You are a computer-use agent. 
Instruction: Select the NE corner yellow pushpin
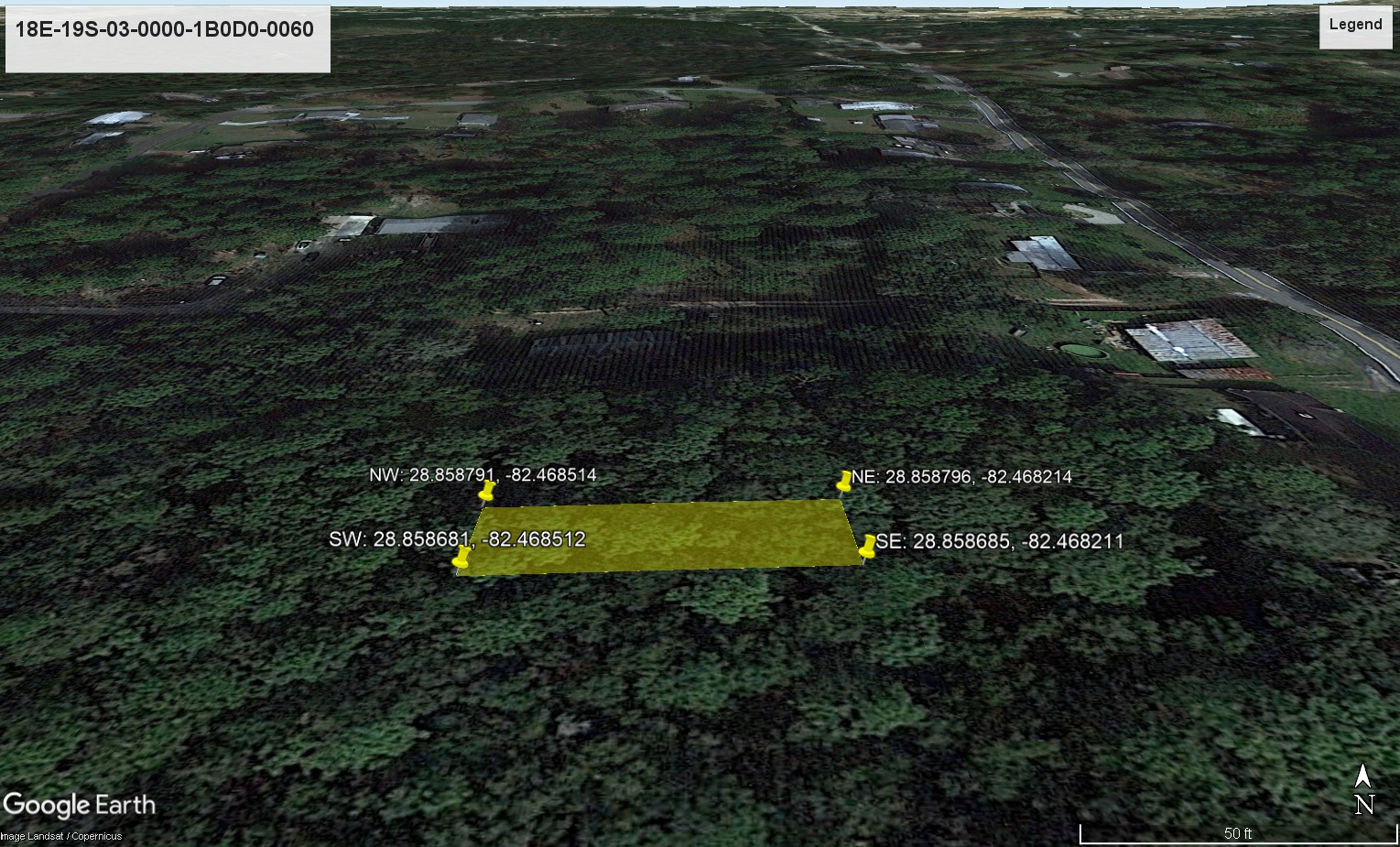[x=844, y=482]
